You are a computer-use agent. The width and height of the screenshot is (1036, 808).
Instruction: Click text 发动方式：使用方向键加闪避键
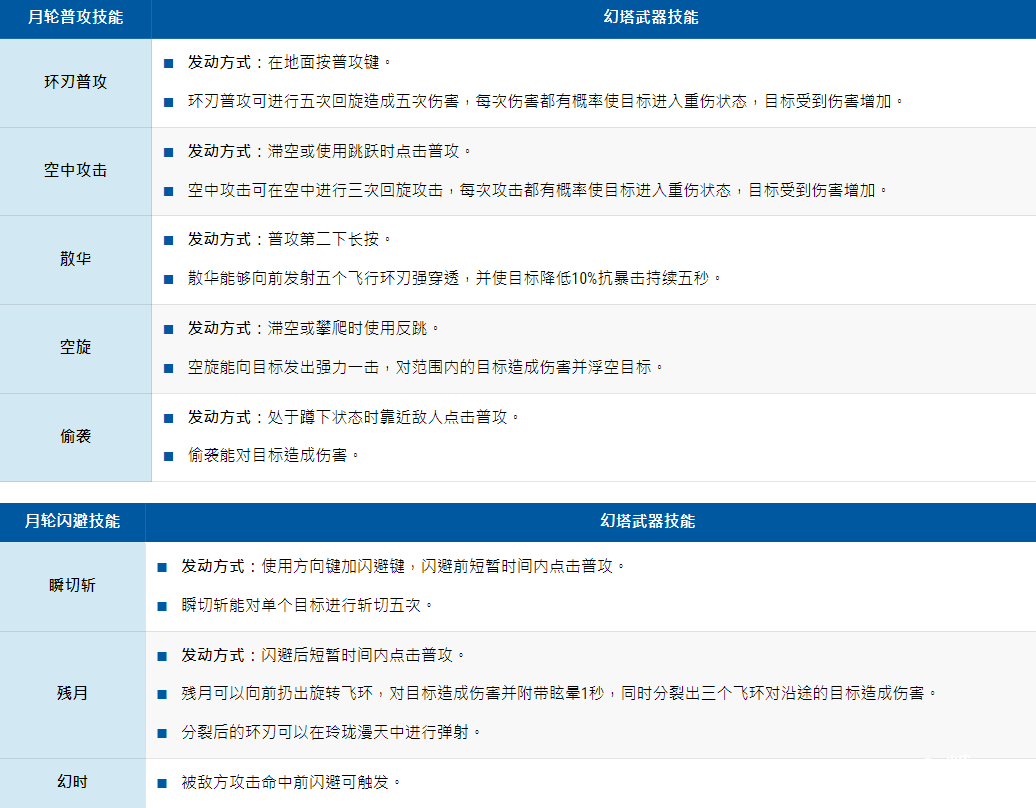(x=293, y=567)
